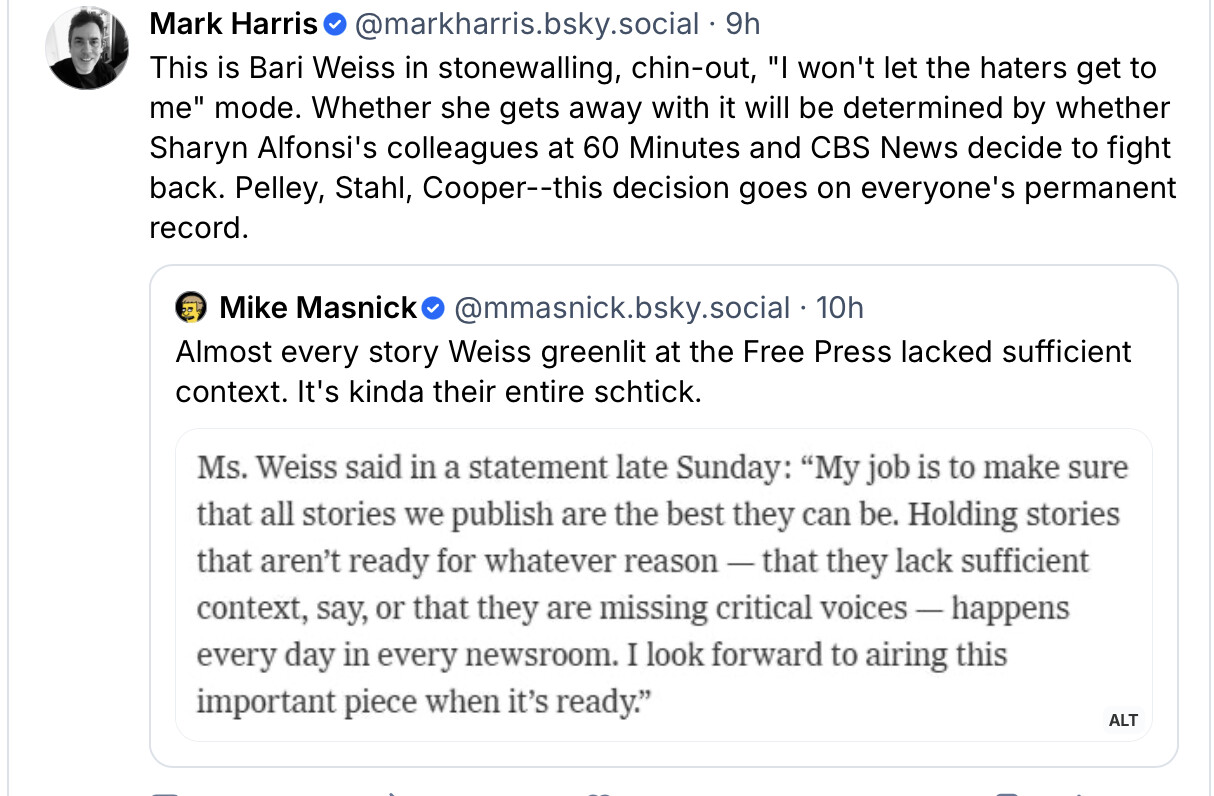Open the @markharris.bsky.social handle link
The height and width of the screenshot is (796, 1214).
click(526, 23)
